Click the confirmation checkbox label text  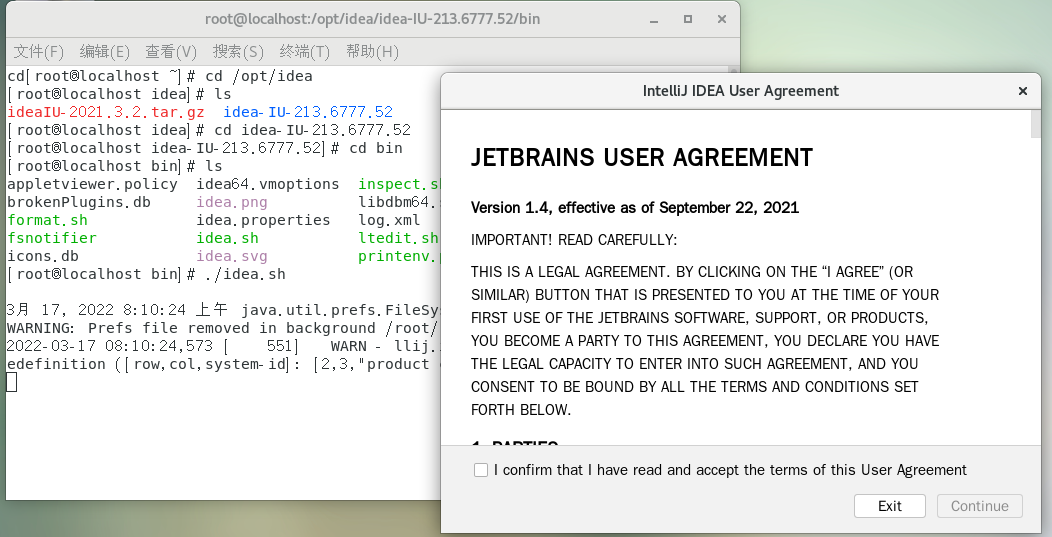pos(731,470)
